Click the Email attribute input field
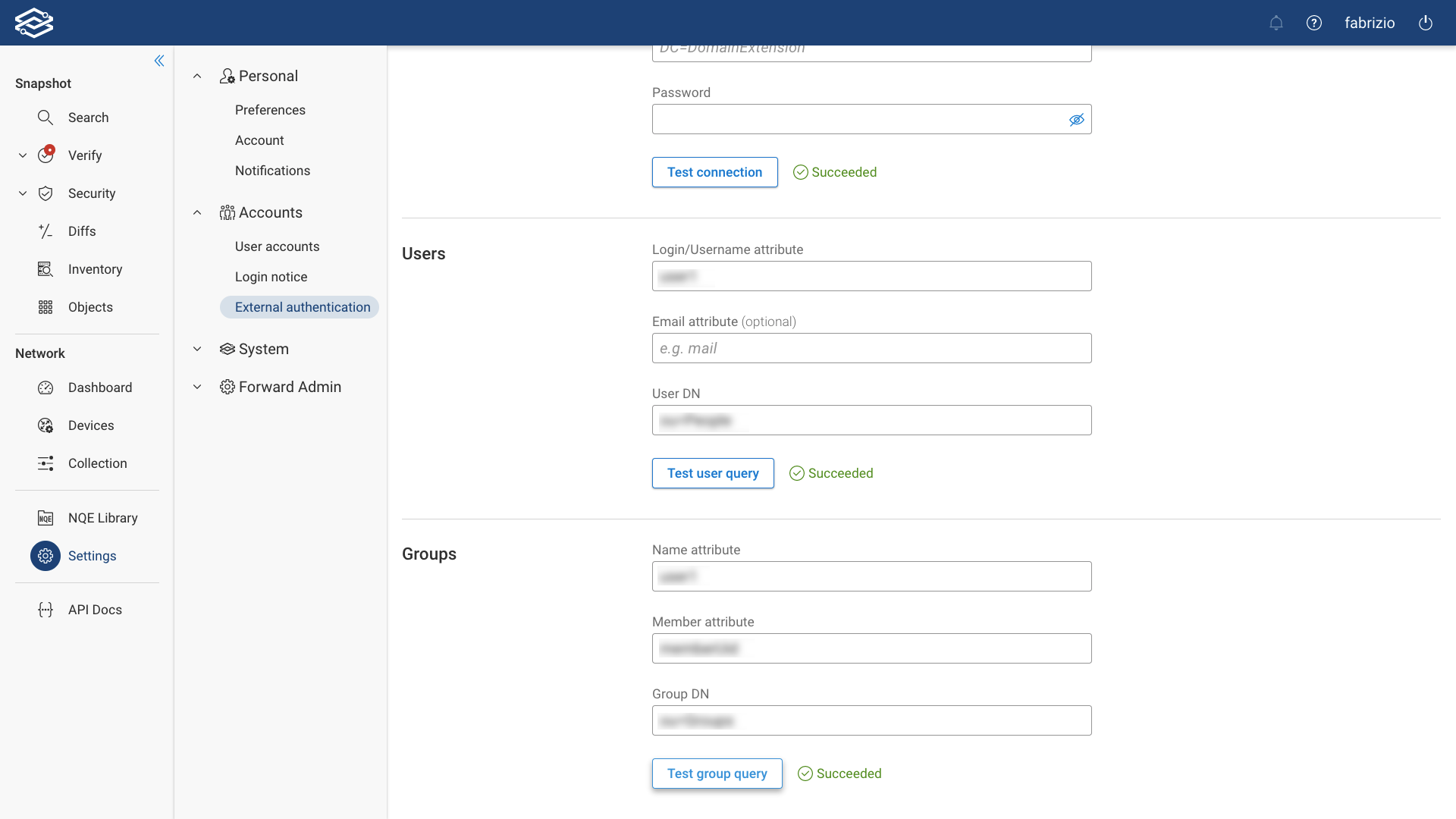The height and width of the screenshot is (819, 1456). click(x=871, y=348)
